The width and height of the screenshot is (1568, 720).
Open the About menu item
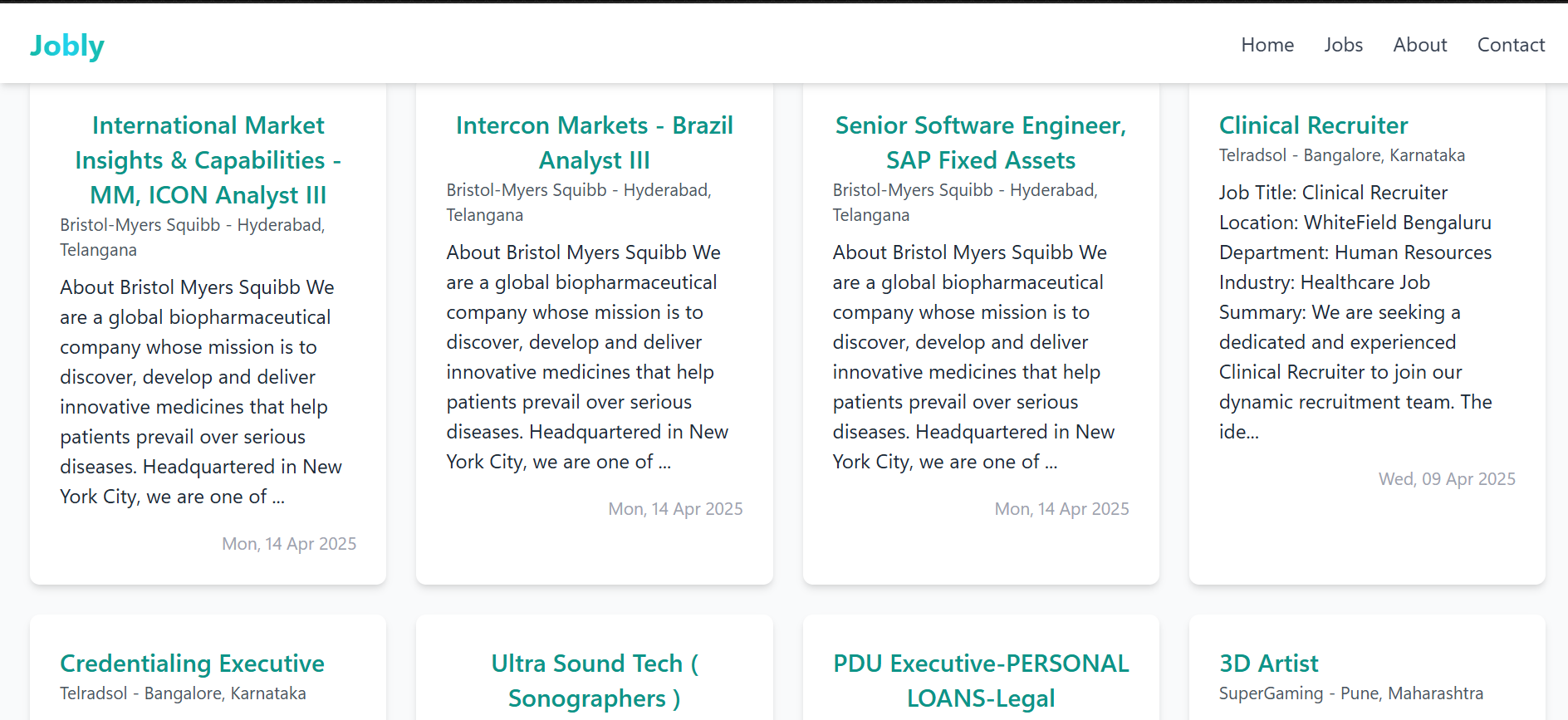pyautogui.click(x=1419, y=45)
